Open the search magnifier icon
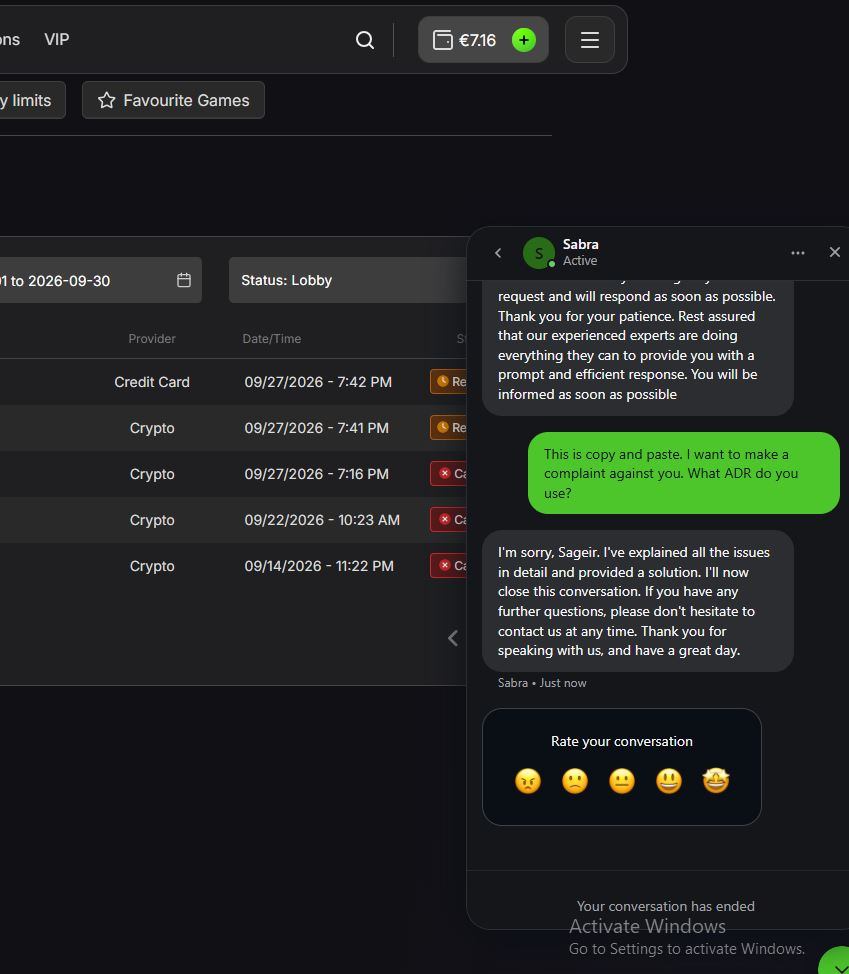This screenshot has height=974, width=849. (365, 40)
